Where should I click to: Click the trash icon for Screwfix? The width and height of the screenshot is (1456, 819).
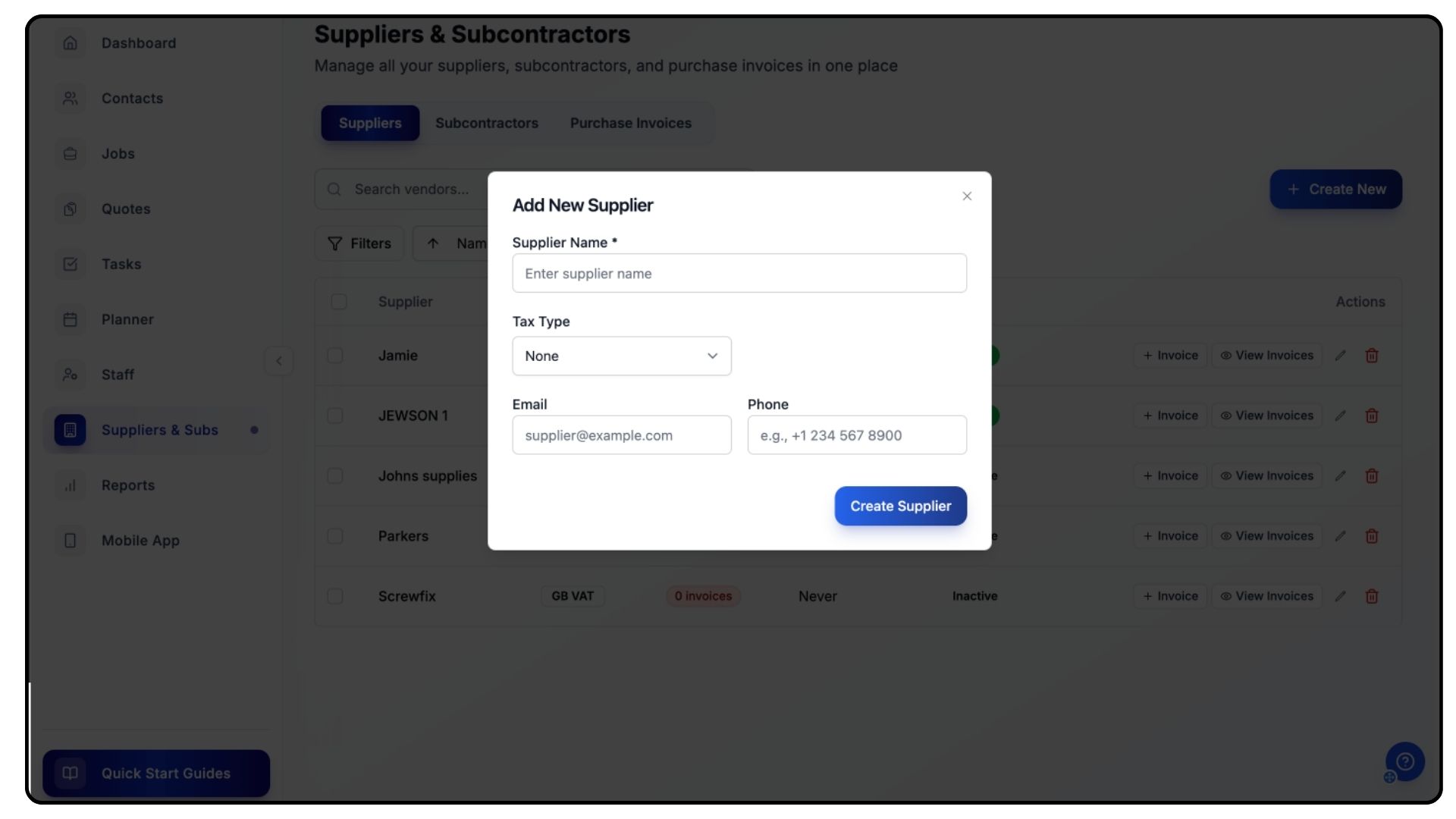[1371, 597]
